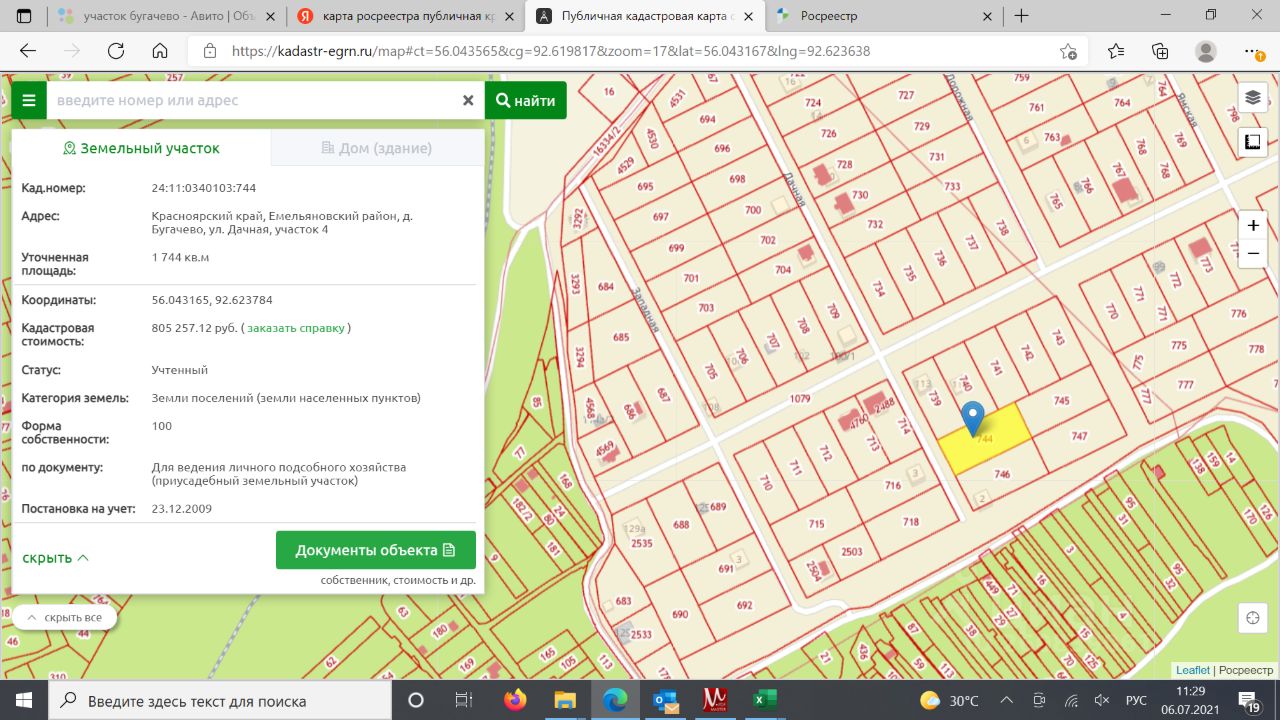
Task: Open Outlook from taskbar
Action: [665, 700]
